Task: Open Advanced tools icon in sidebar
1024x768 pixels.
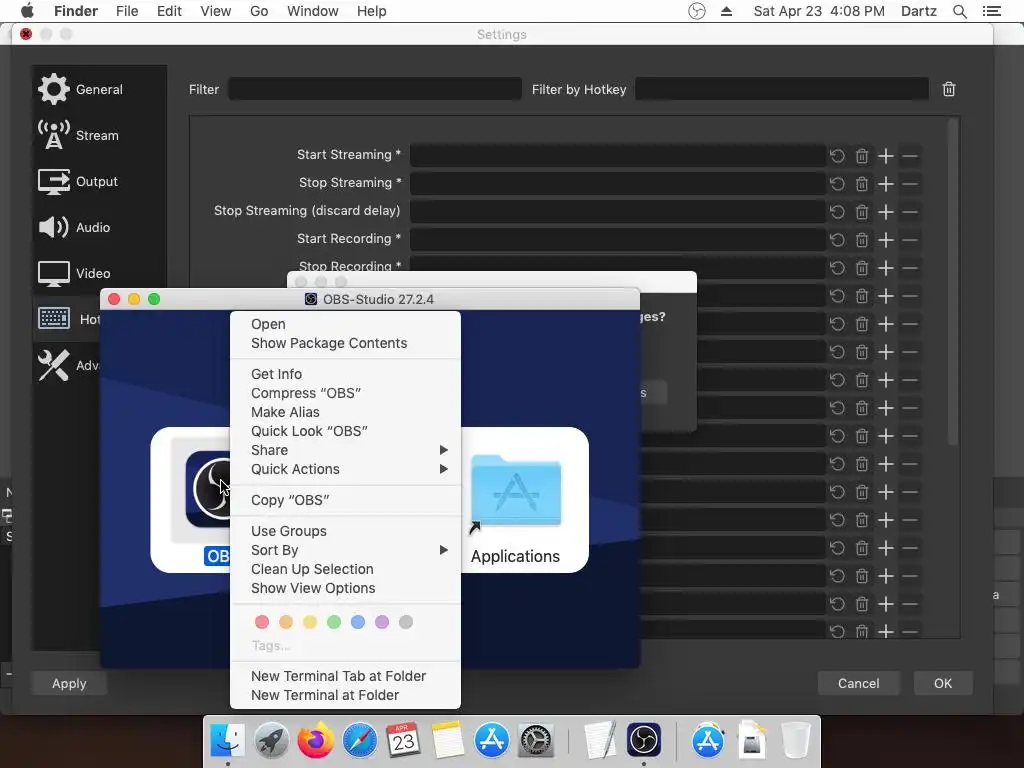Action: pyautogui.click(x=54, y=365)
